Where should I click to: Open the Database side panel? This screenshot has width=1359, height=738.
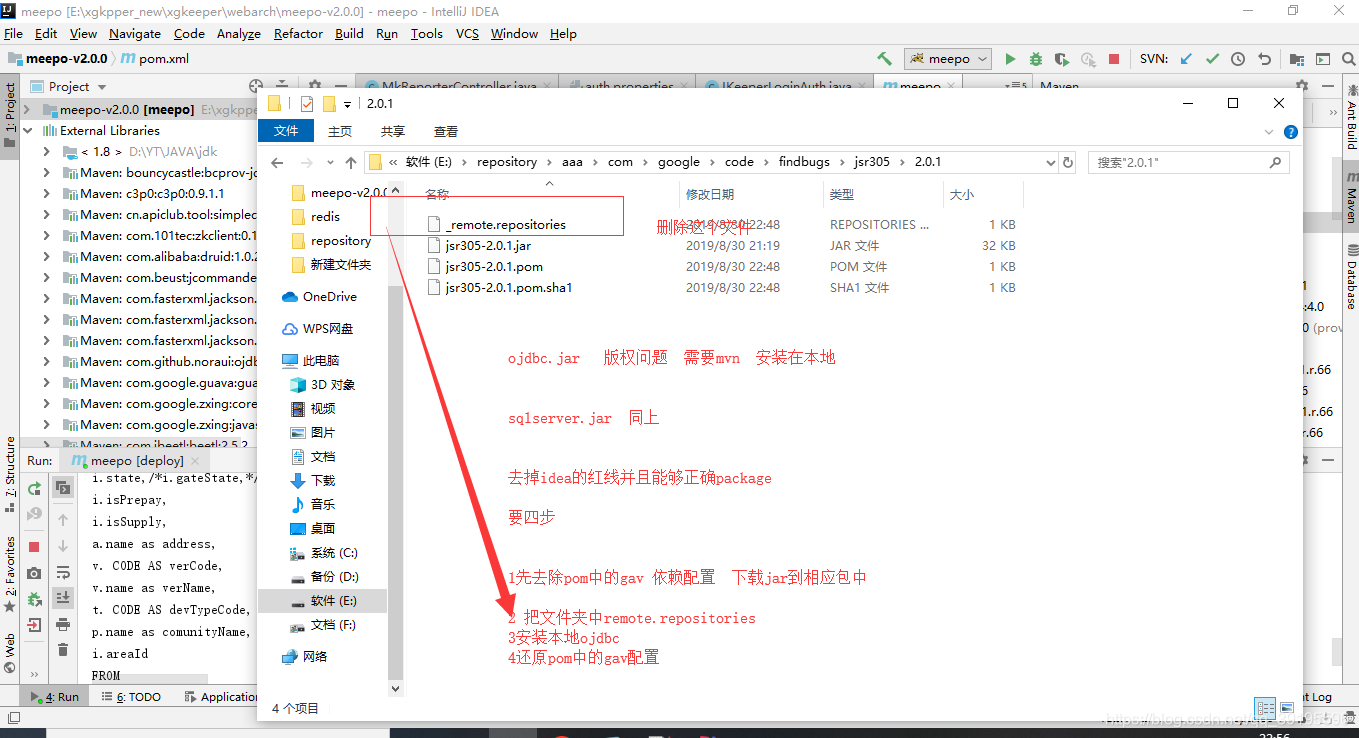point(1351,276)
